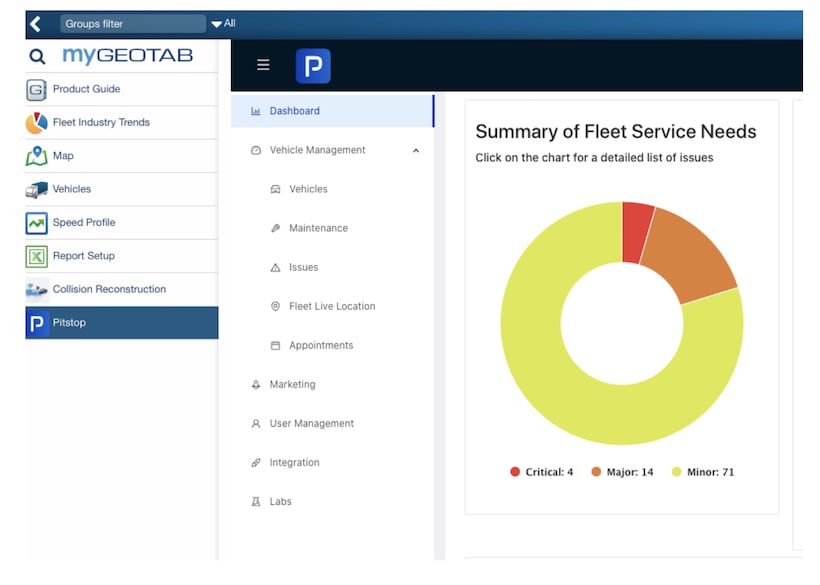The image size is (820, 585).
Task: Click the back arrow in the top bar
Action: coord(35,24)
